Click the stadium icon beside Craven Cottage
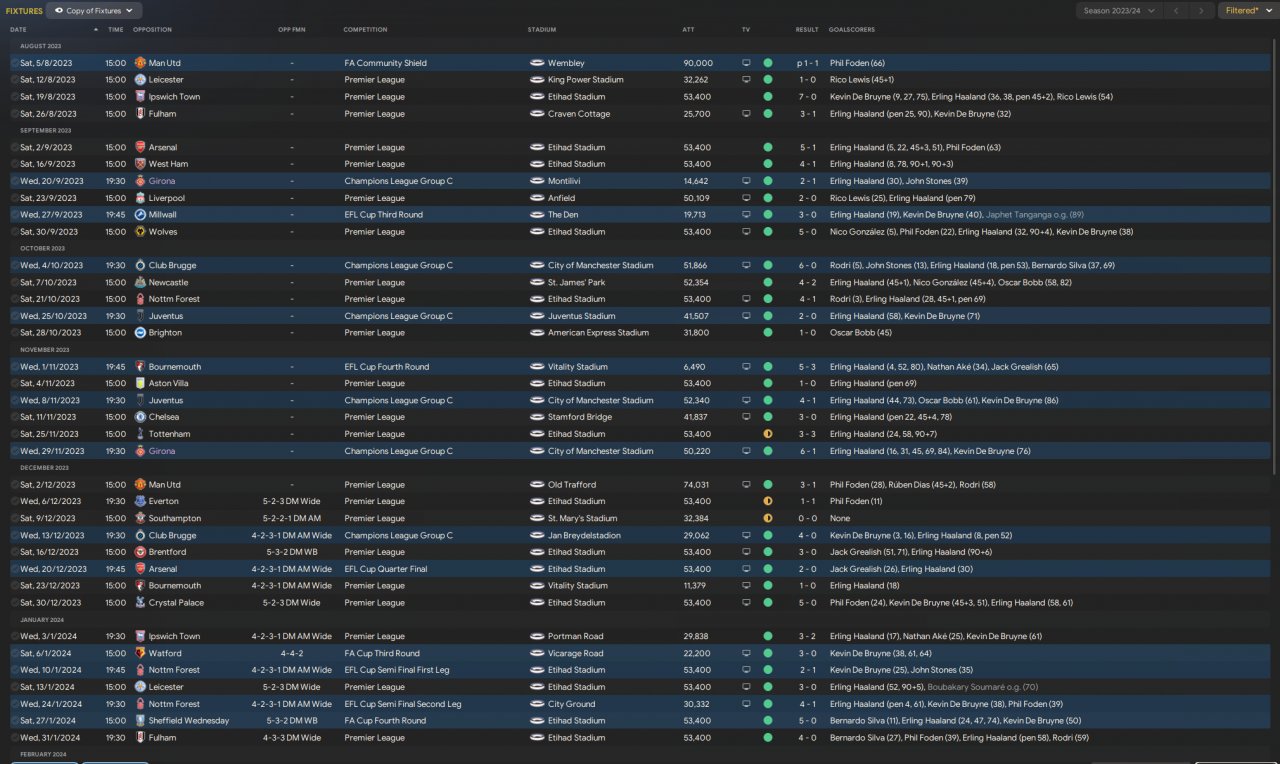Screen dimensions: 1280x764 [x=537, y=114]
